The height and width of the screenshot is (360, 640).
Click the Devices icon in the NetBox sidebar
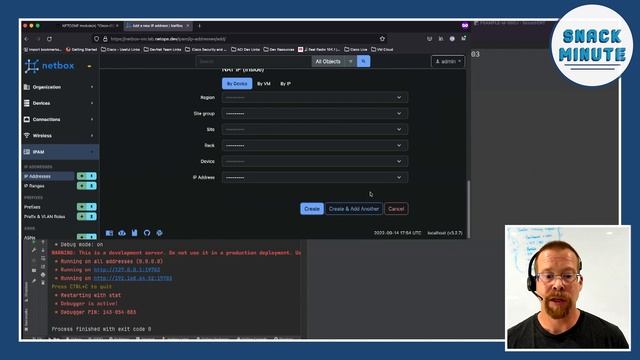27,103
